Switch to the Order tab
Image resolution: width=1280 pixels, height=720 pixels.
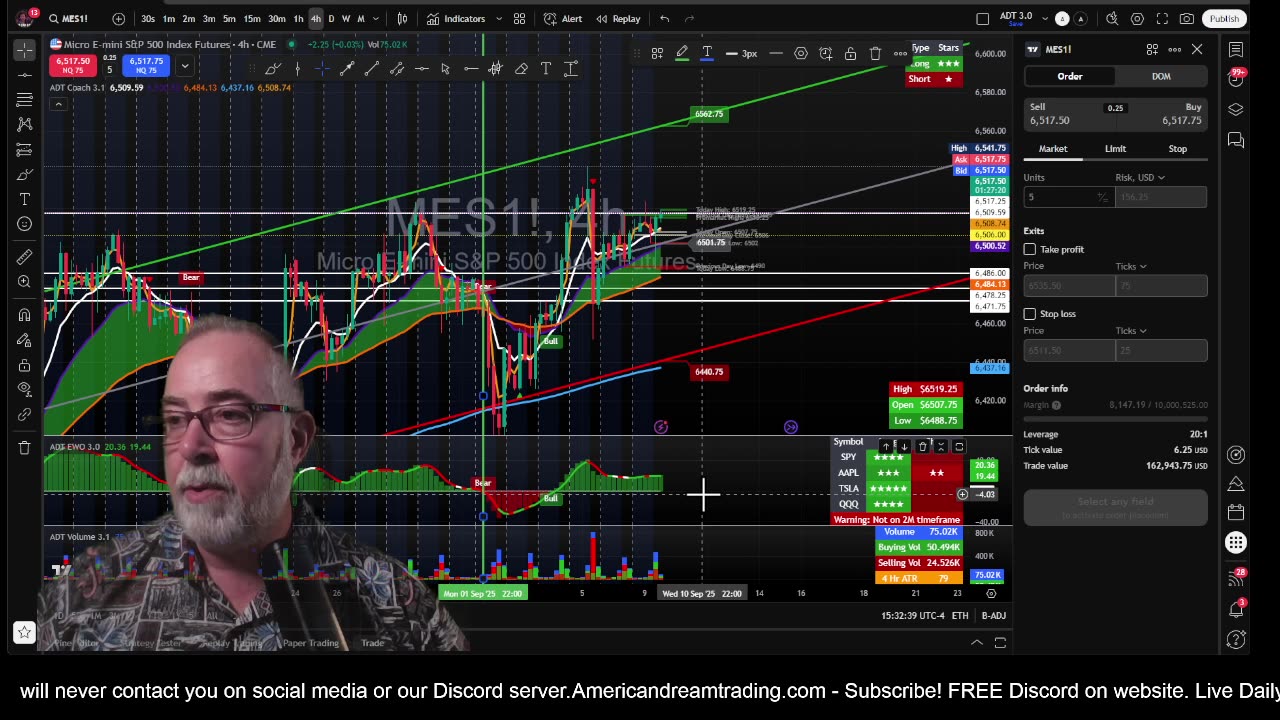[x=1070, y=76]
